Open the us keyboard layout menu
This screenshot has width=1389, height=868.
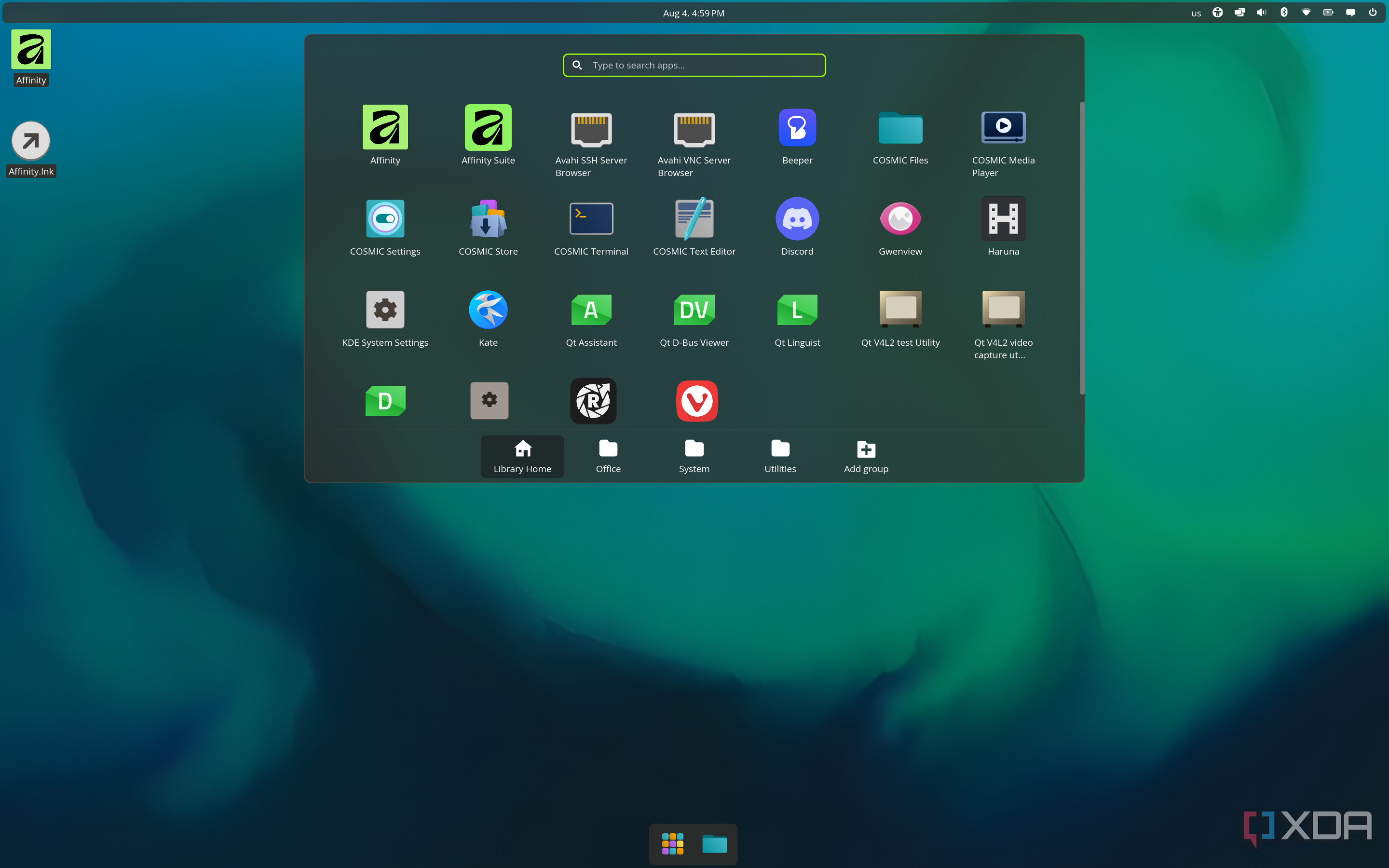point(1196,13)
